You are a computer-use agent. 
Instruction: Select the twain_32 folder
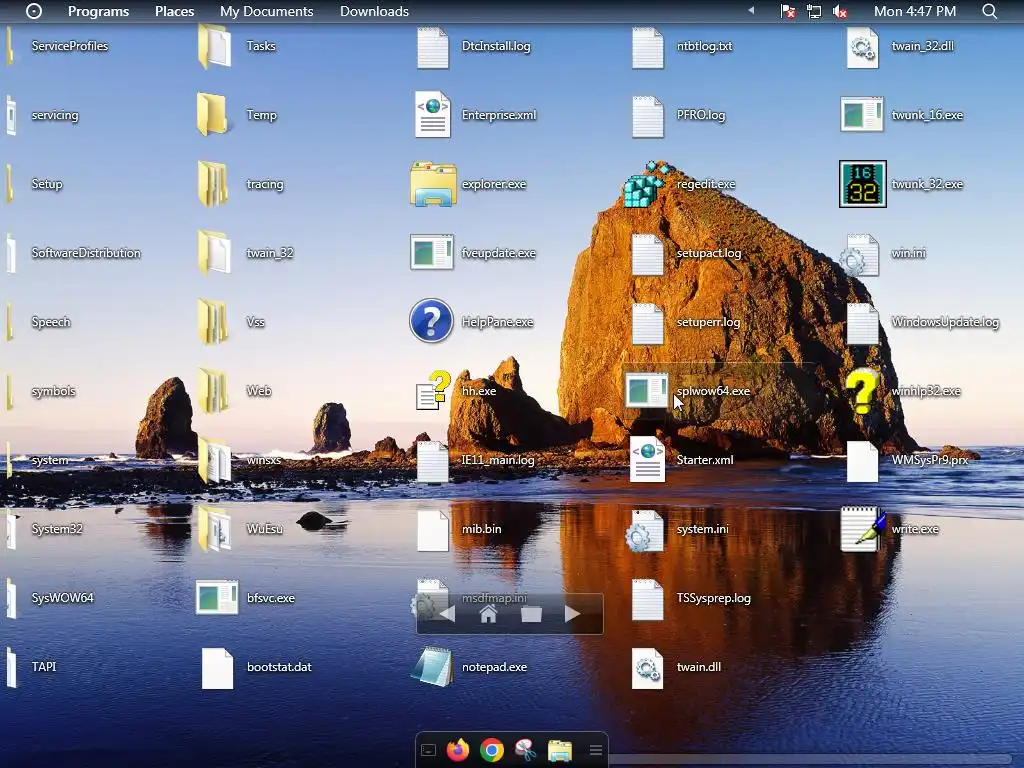coord(214,253)
